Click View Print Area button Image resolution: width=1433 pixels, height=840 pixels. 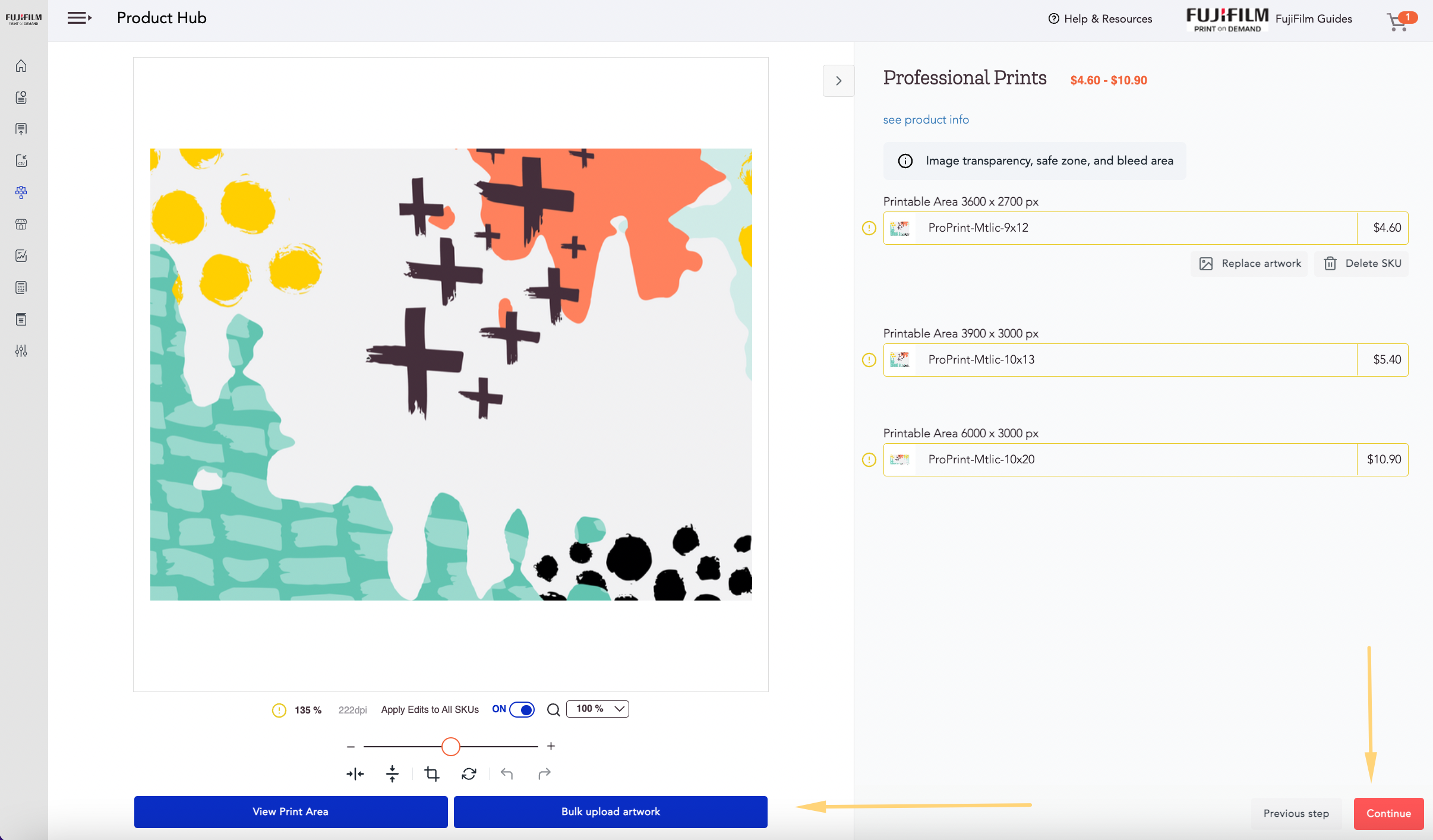[x=291, y=812]
